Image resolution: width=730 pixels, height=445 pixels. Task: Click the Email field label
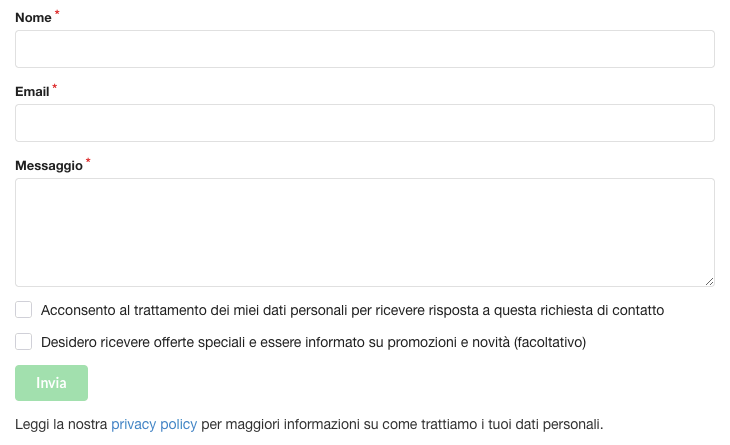pos(32,92)
